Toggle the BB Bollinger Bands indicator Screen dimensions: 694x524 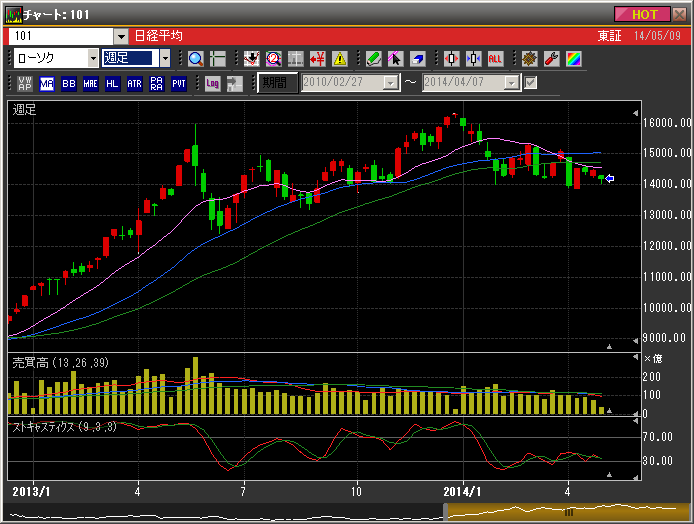[x=69, y=83]
